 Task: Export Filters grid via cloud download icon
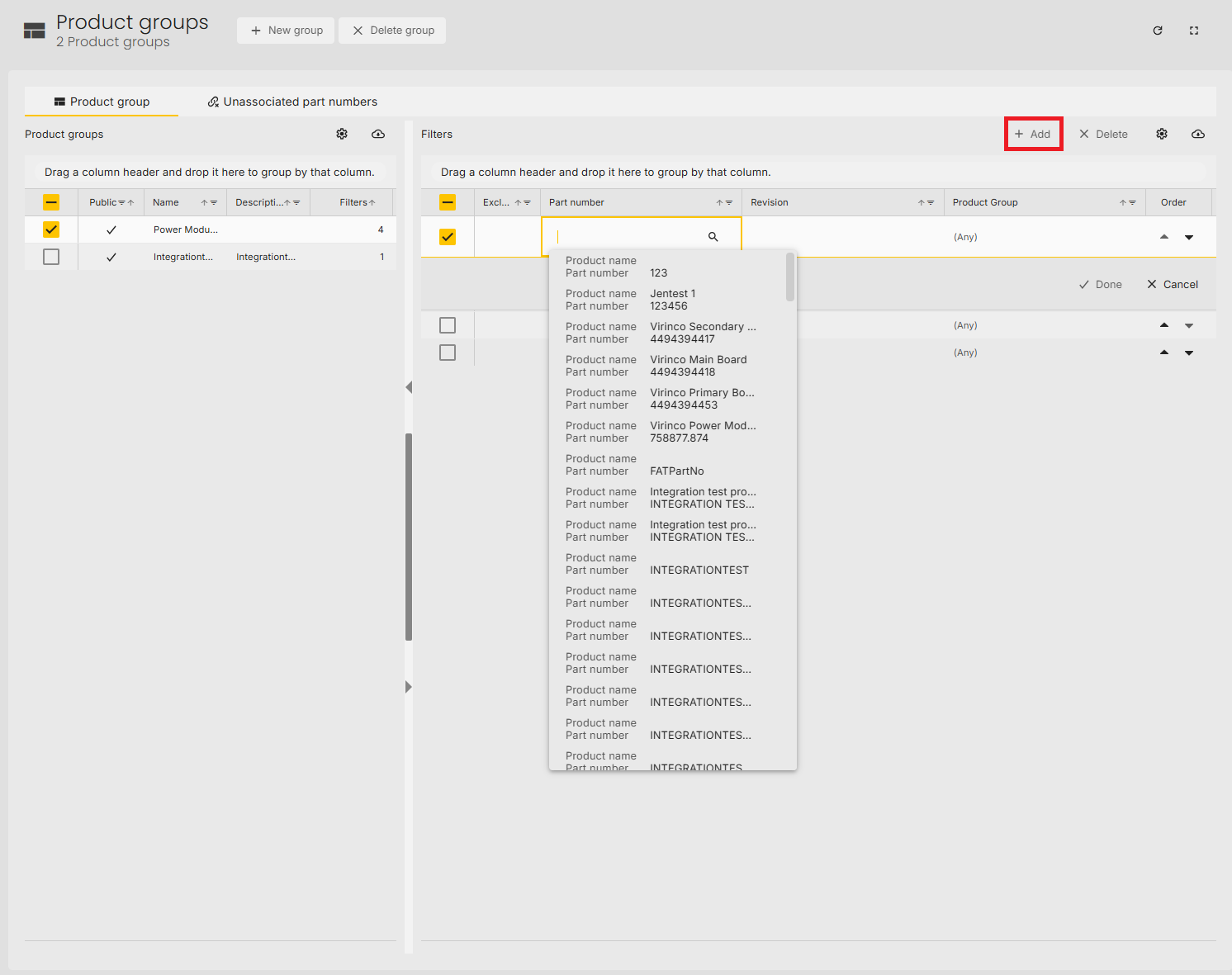tap(1198, 134)
